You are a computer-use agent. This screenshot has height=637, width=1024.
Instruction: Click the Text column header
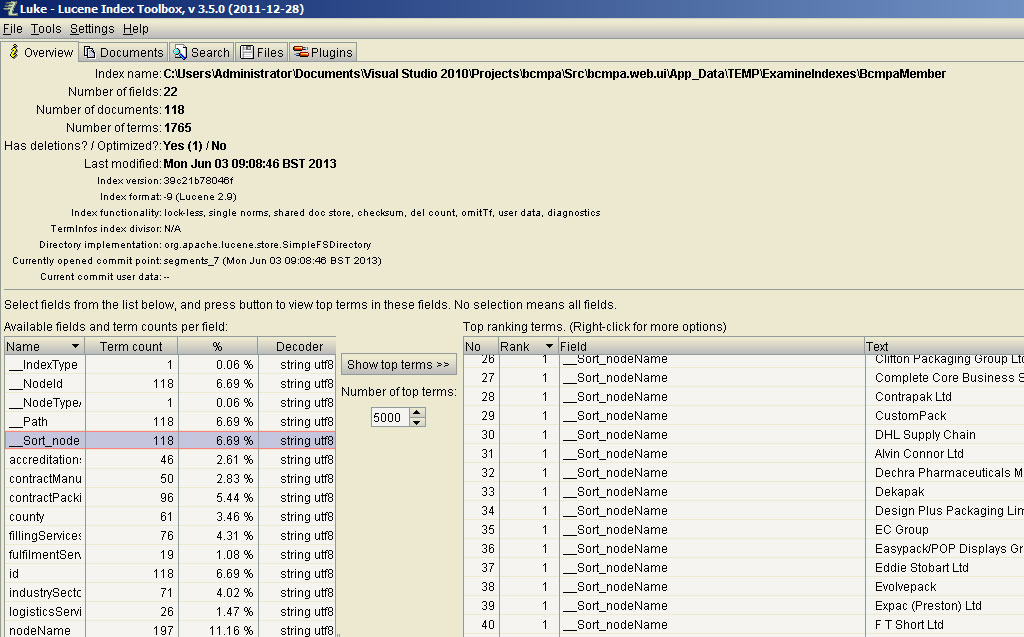click(x=944, y=346)
